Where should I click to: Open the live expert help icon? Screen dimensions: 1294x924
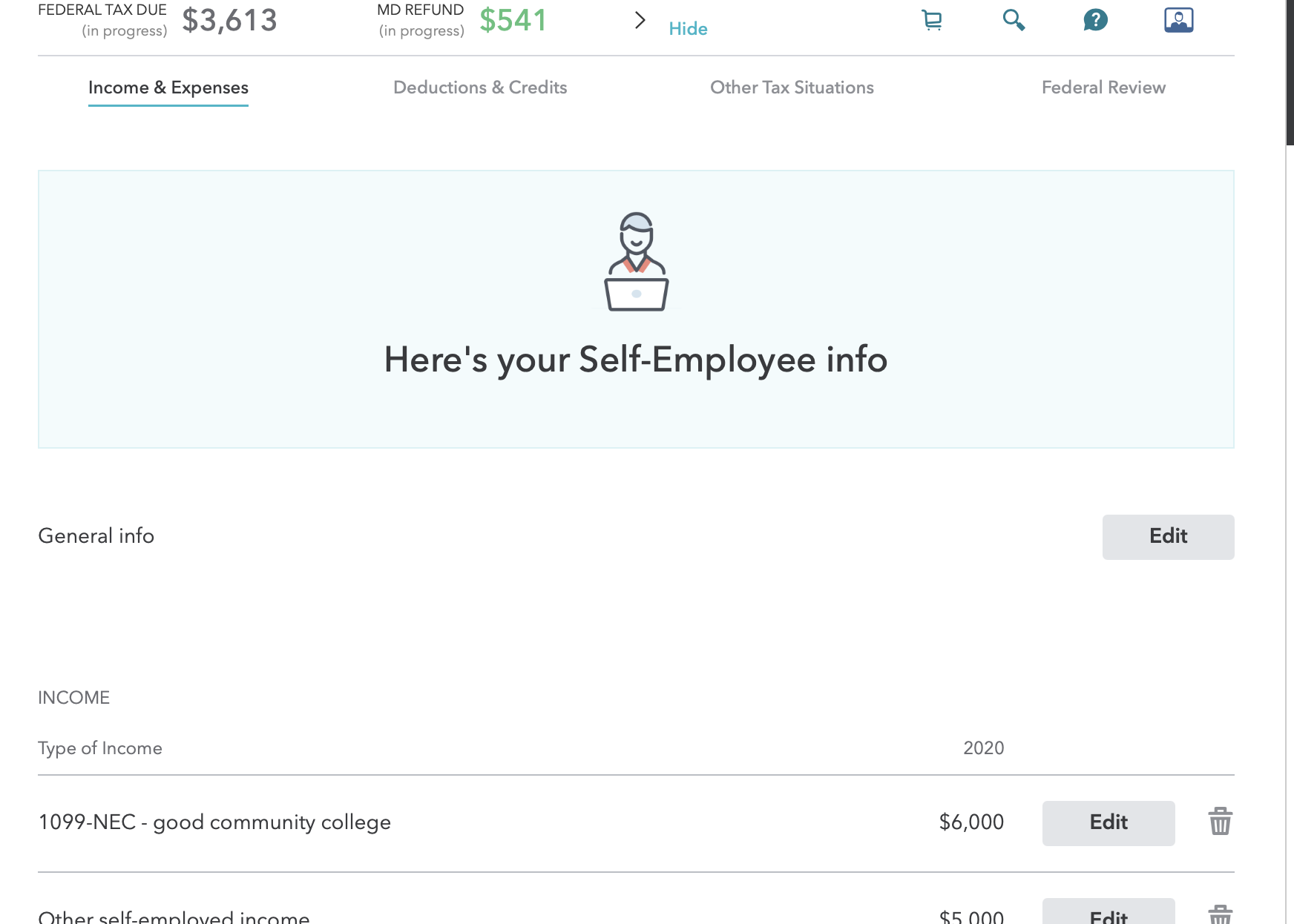1178,20
